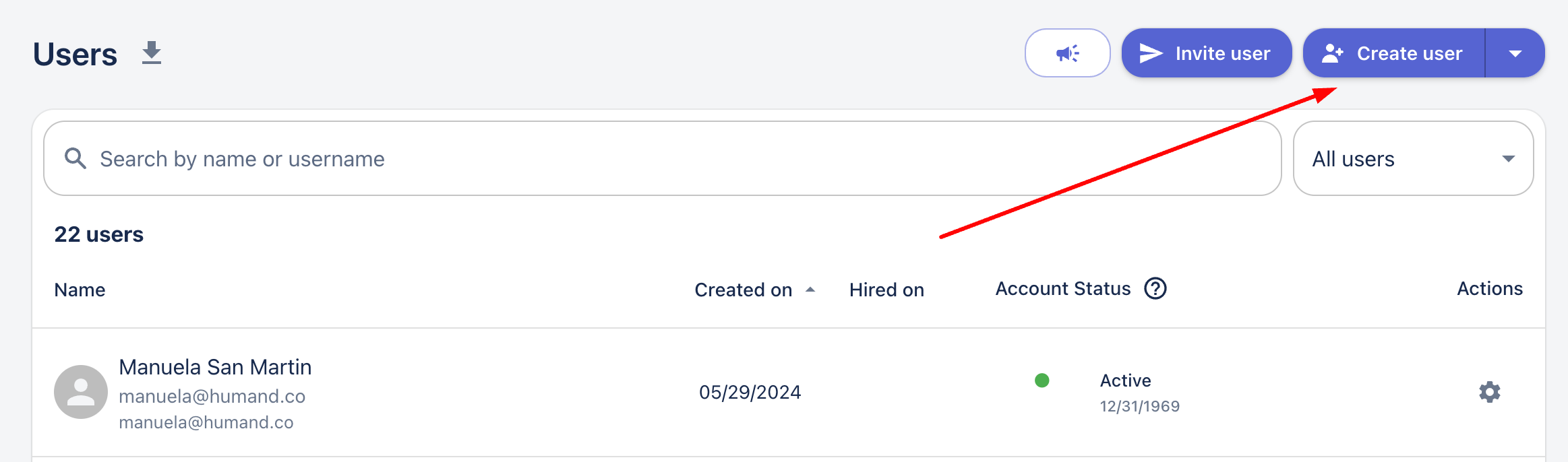The width and height of the screenshot is (1568, 462).
Task: Click the green Active status dot
Action: [x=1042, y=381]
